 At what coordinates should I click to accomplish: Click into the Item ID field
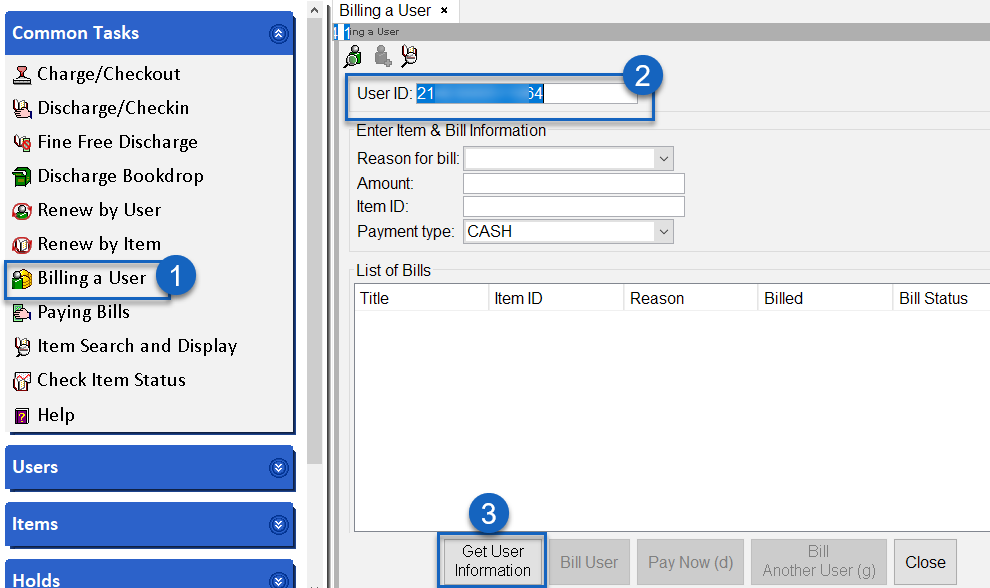574,207
